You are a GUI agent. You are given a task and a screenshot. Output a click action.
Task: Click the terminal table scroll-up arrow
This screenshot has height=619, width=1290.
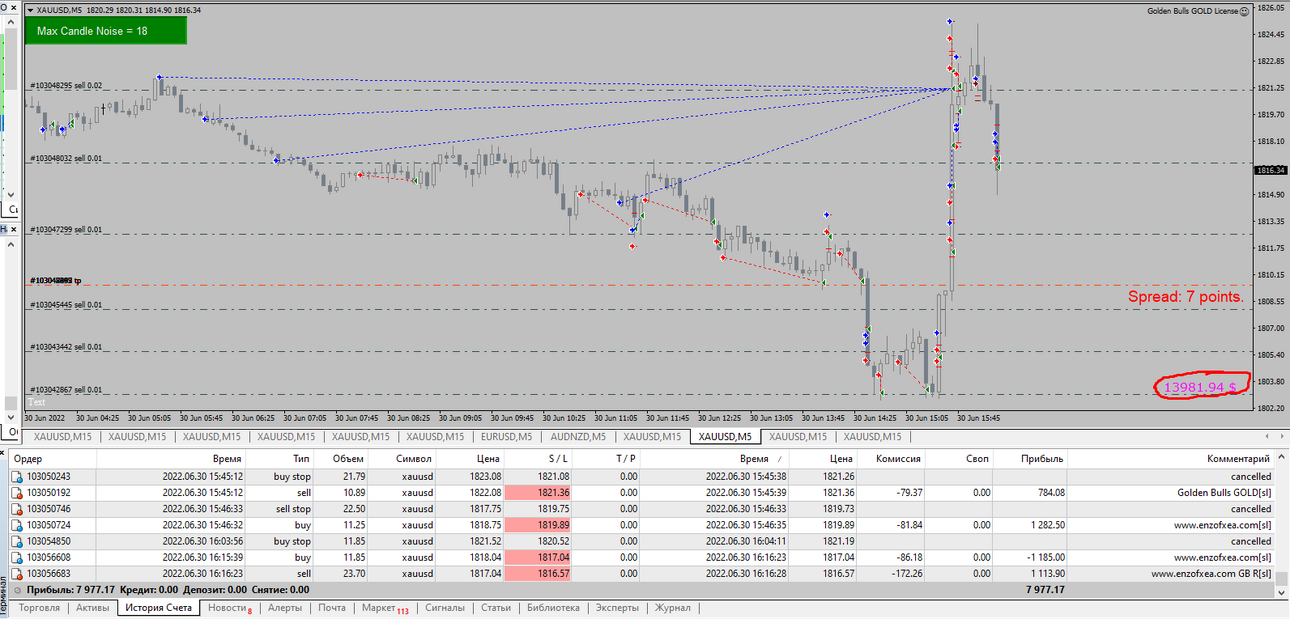1283,457
